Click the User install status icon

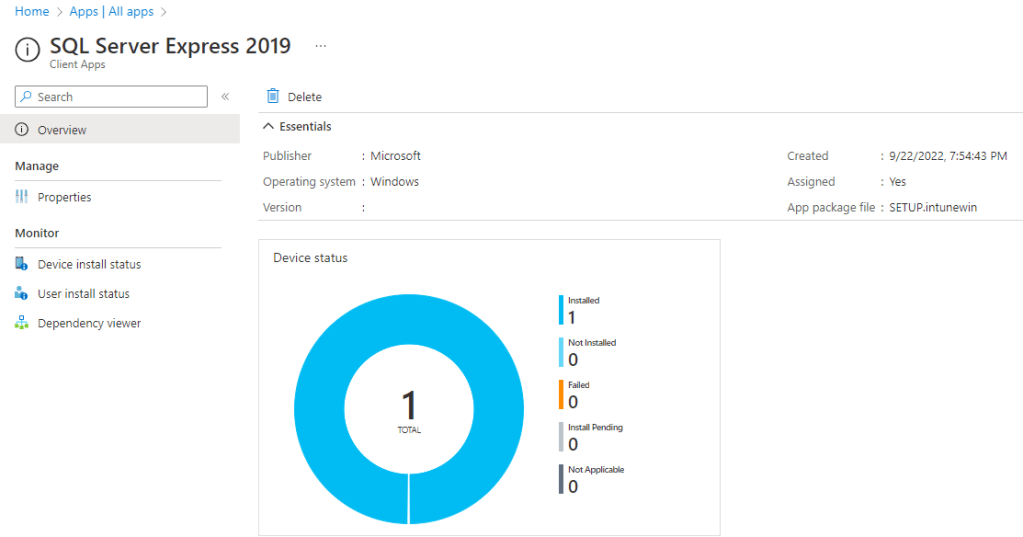[22, 294]
